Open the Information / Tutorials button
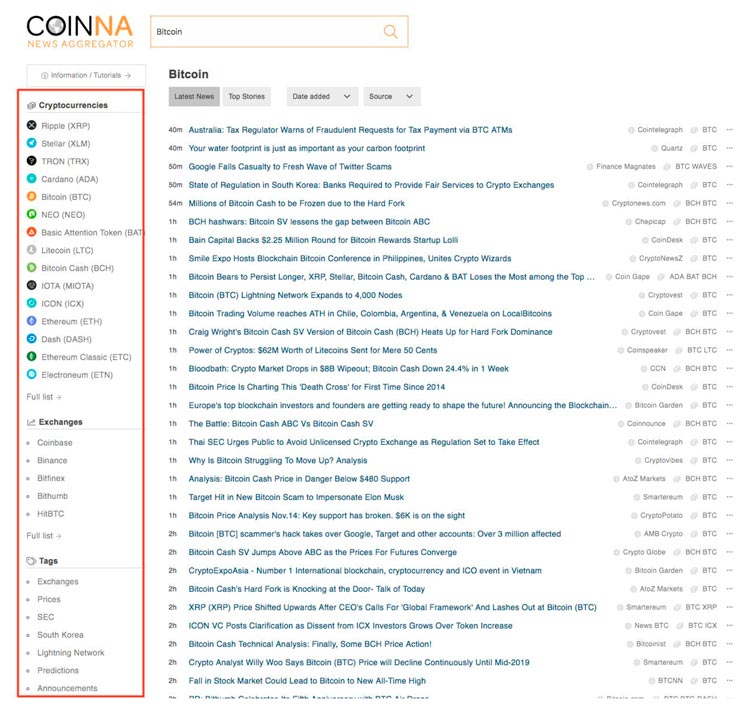 pos(86,75)
